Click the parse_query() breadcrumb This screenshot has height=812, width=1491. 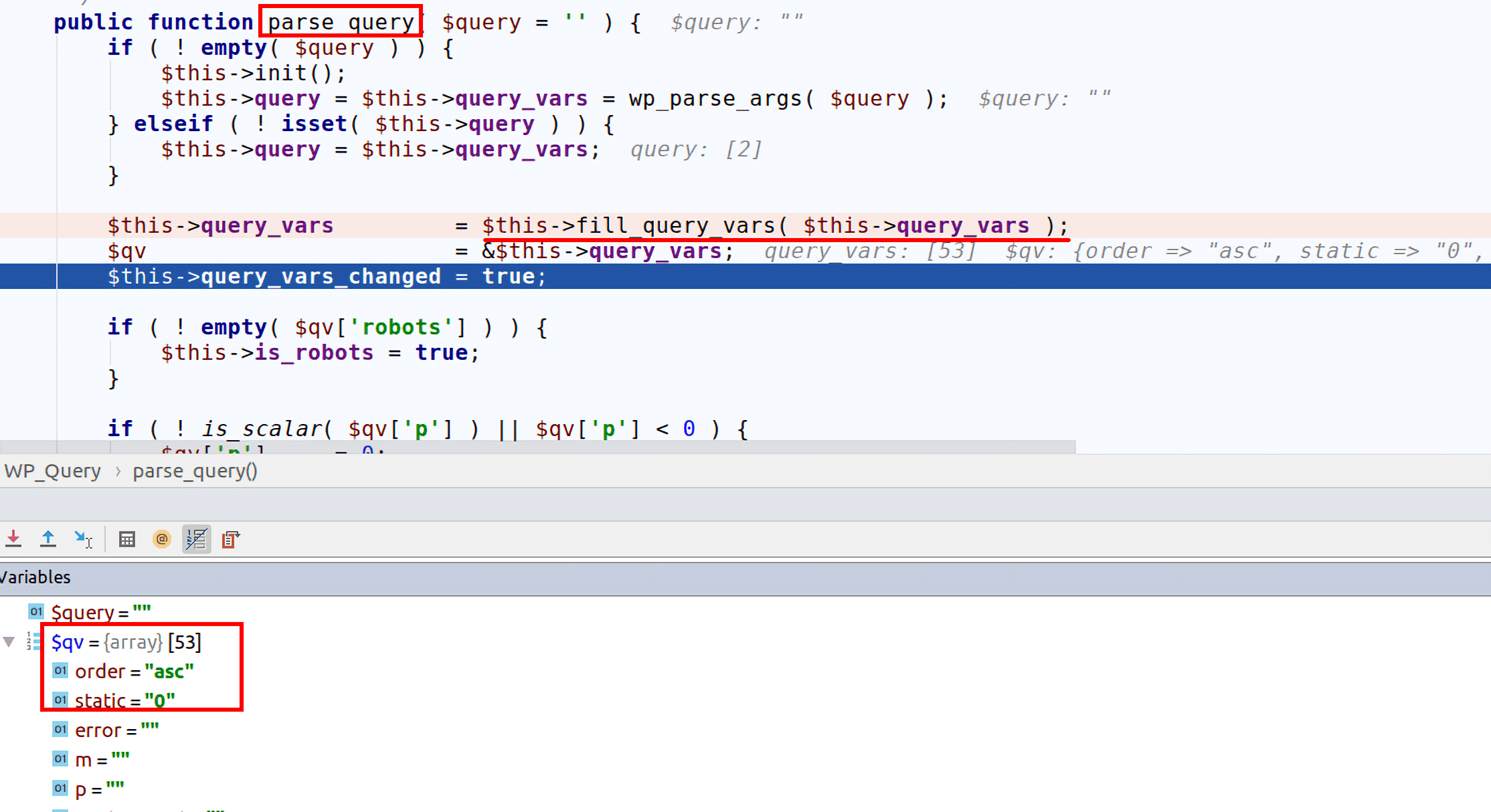pos(195,471)
